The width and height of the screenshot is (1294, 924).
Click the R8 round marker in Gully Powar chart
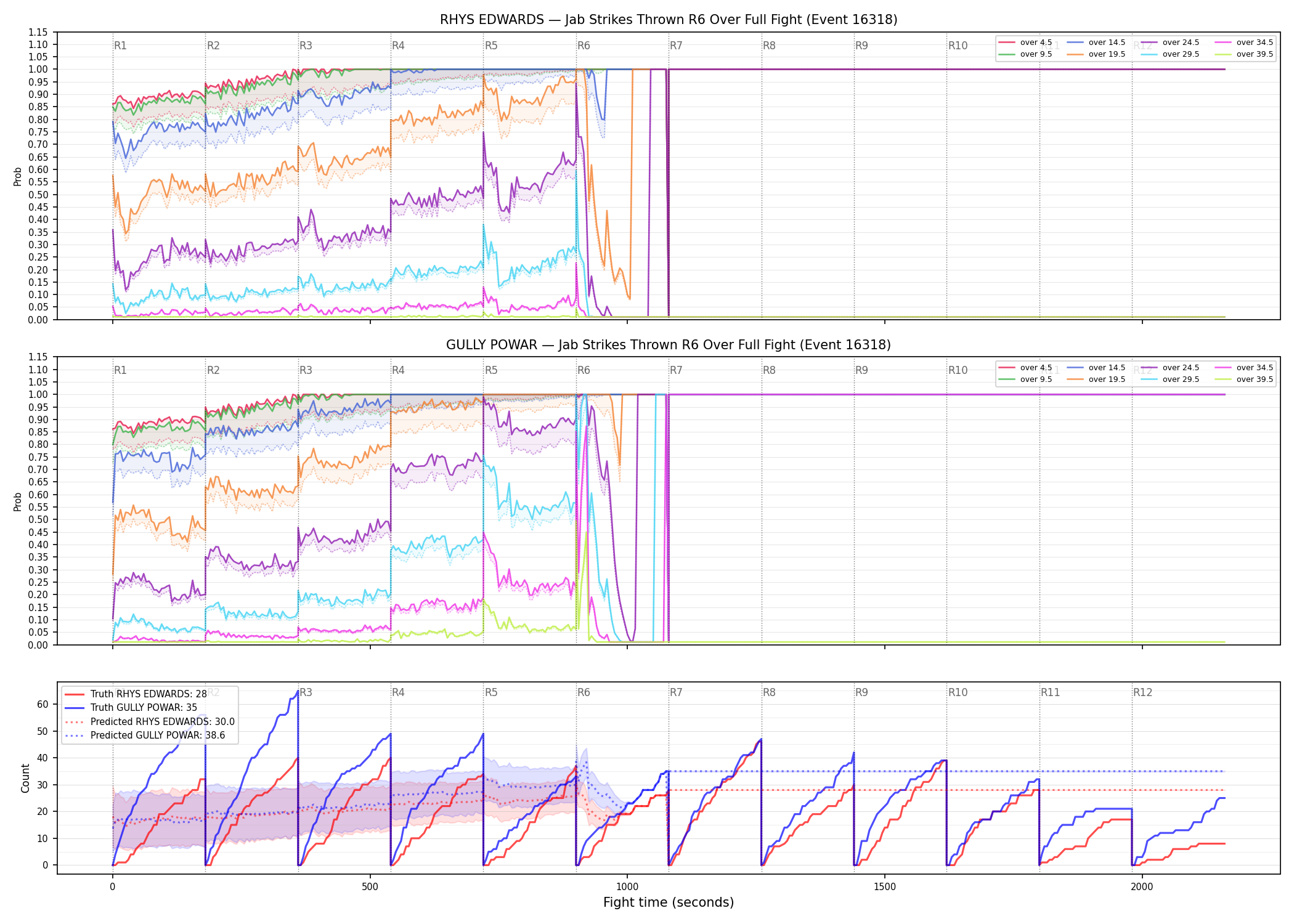769,370
